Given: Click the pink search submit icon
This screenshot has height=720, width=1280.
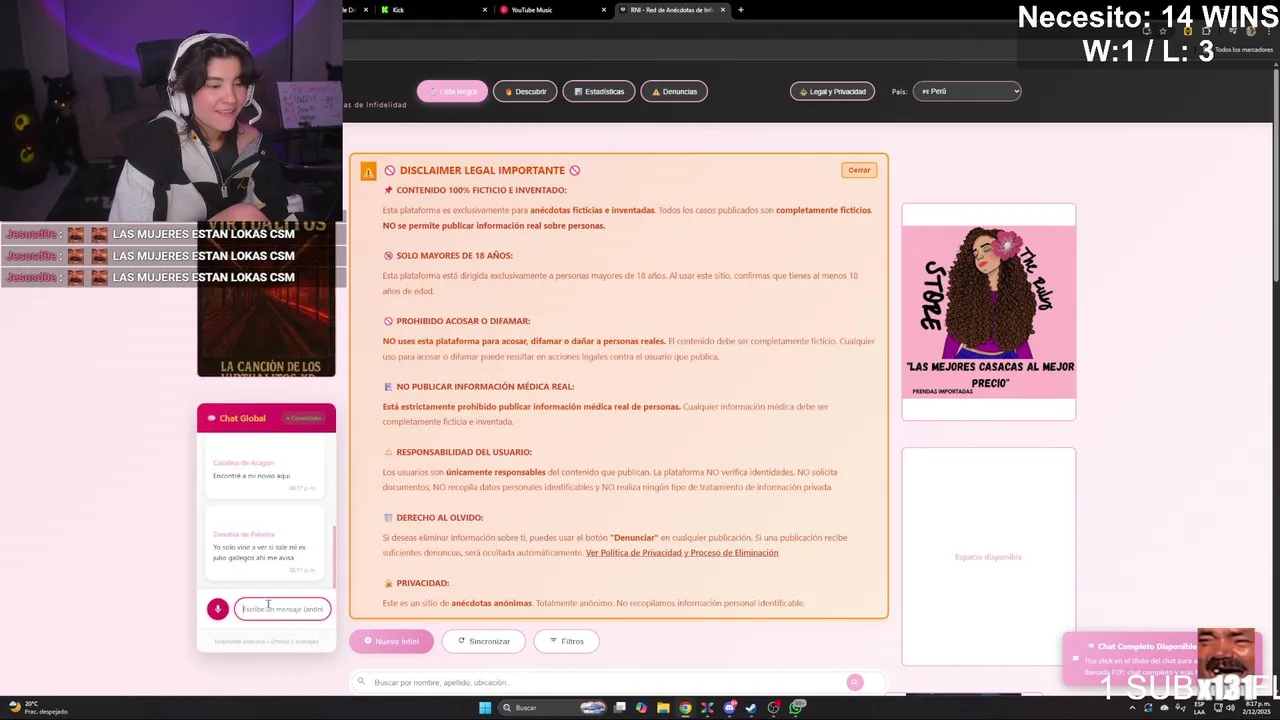Looking at the screenshot, I should [855, 682].
